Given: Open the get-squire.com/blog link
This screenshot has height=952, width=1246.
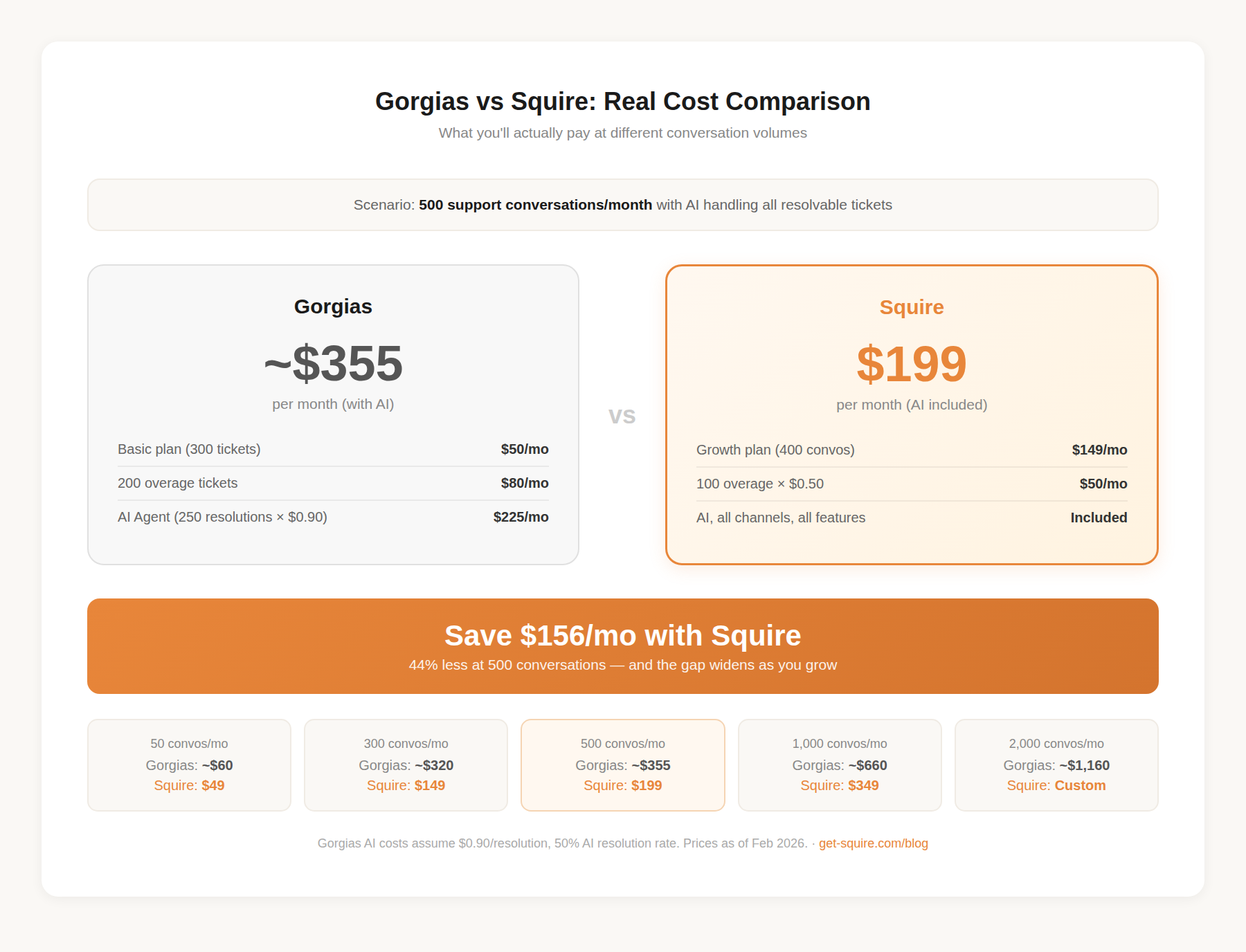Looking at the screenshot, I should tap(873, 843).
